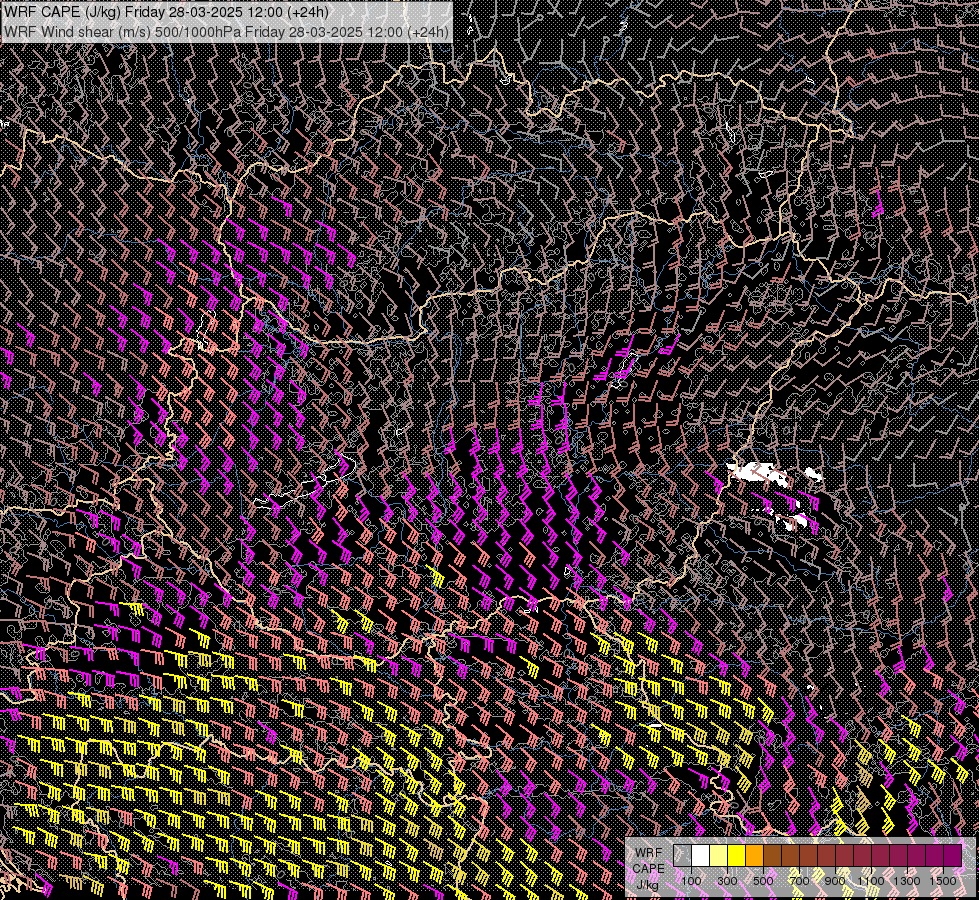Click the legend value 1500
979x900 pixels.
943,881
